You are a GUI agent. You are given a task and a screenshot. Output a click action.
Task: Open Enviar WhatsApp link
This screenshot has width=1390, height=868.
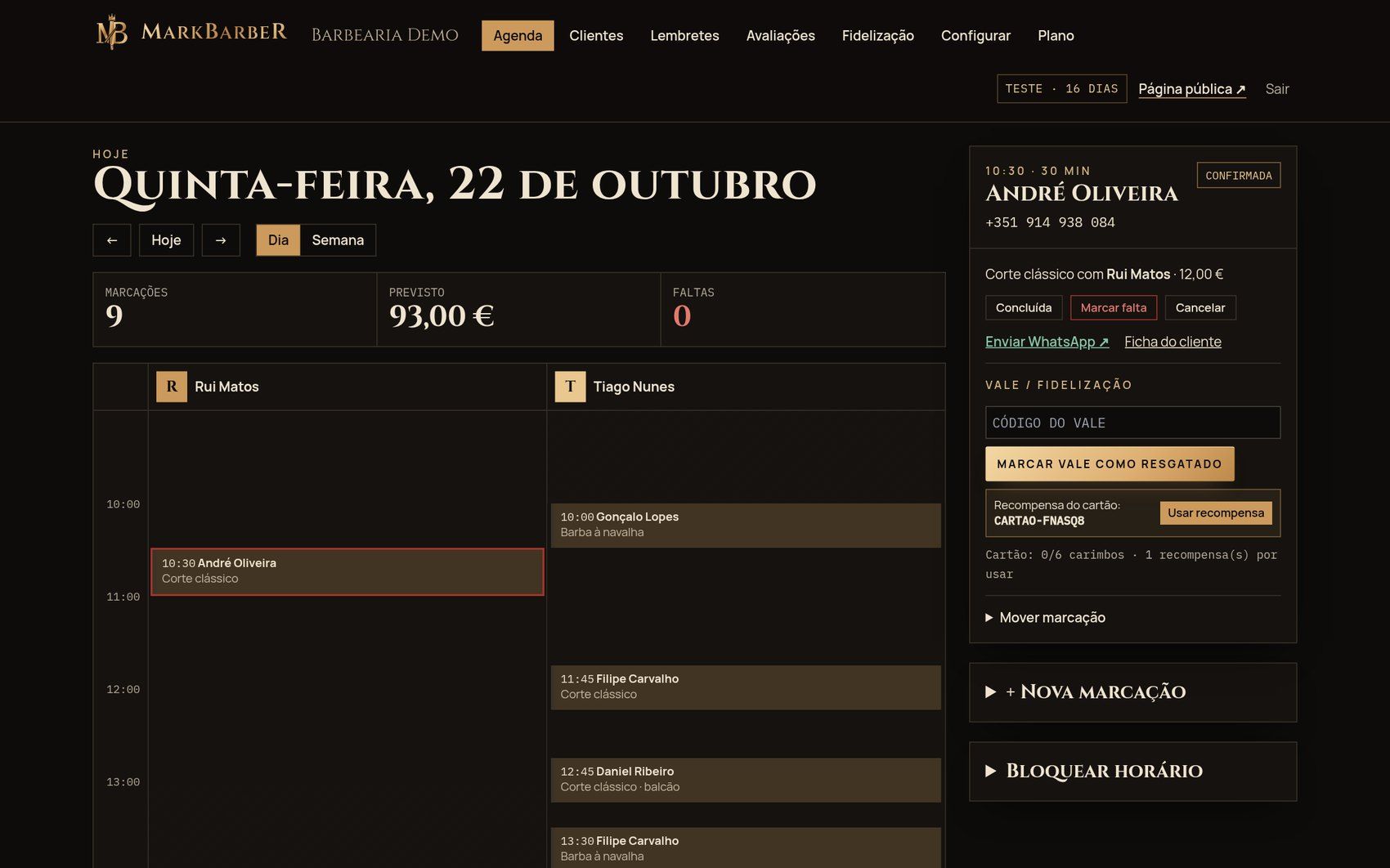(1047, 342)
